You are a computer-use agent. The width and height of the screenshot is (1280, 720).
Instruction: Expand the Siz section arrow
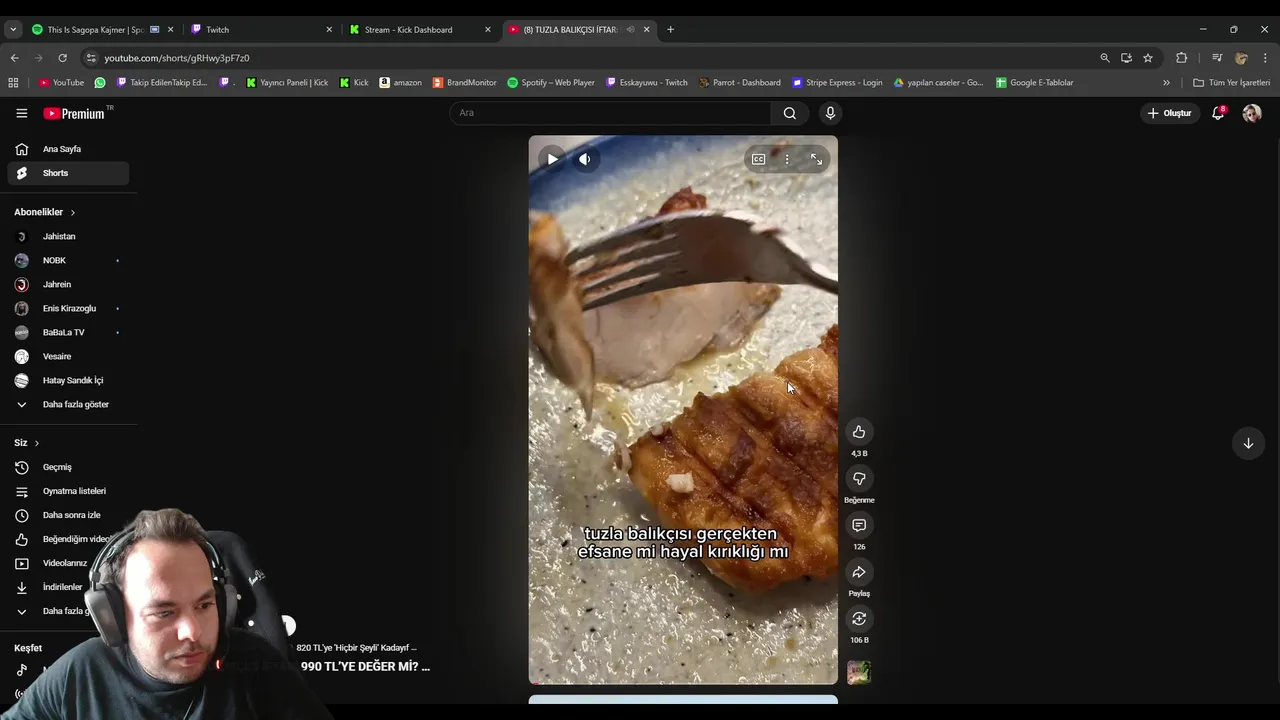[37, 443]
